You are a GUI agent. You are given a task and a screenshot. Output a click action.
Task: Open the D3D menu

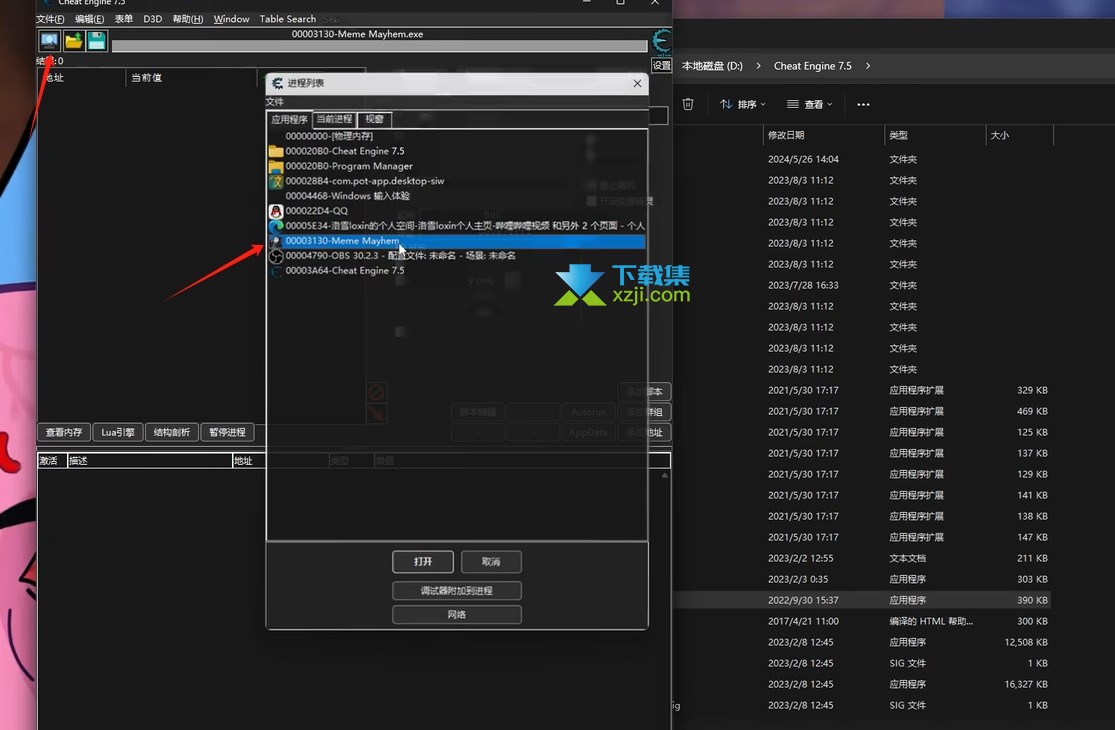click(x=153, y=19)
